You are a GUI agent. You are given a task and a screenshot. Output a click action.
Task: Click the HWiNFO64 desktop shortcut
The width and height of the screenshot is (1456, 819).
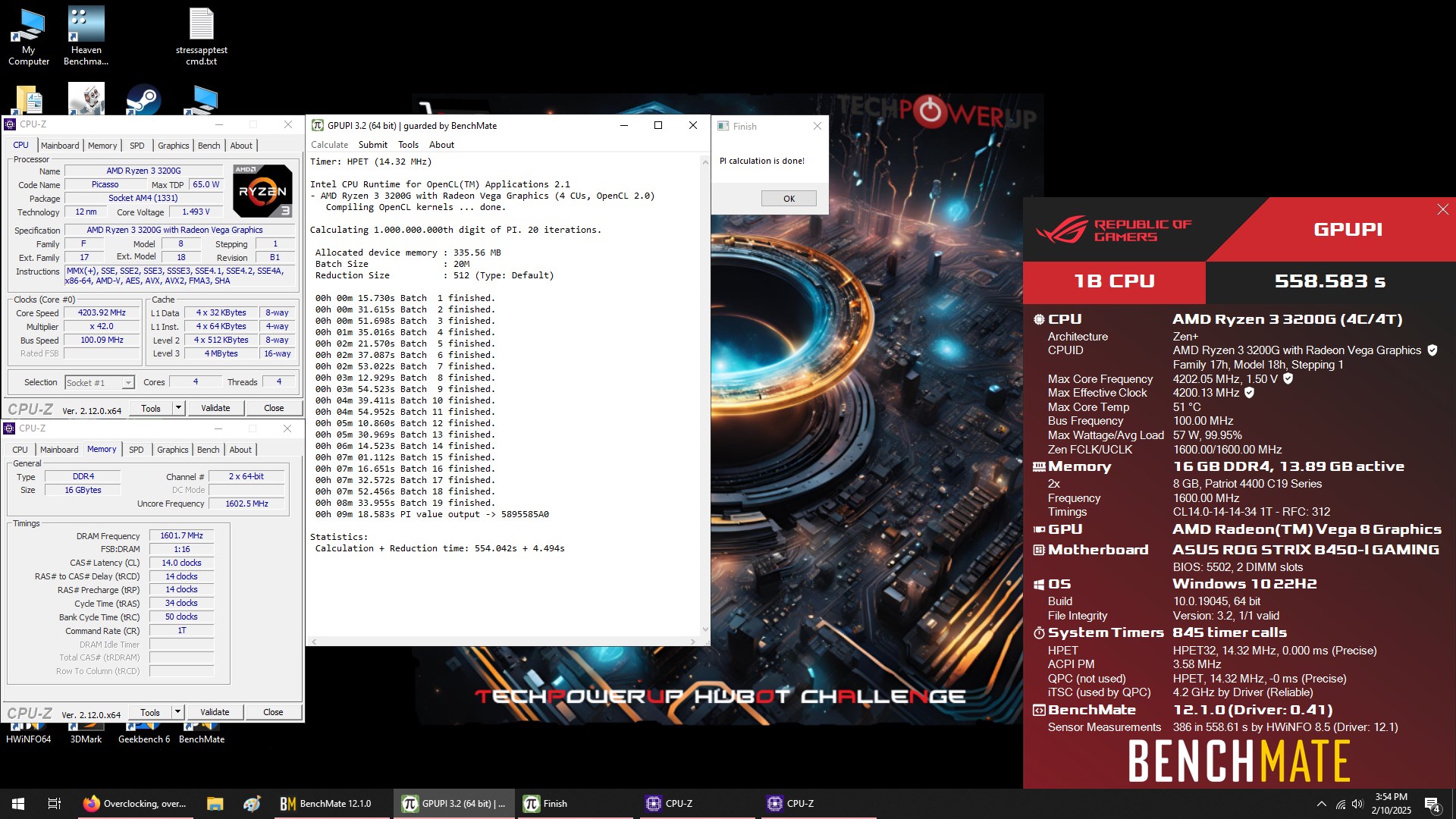point(29,733)
